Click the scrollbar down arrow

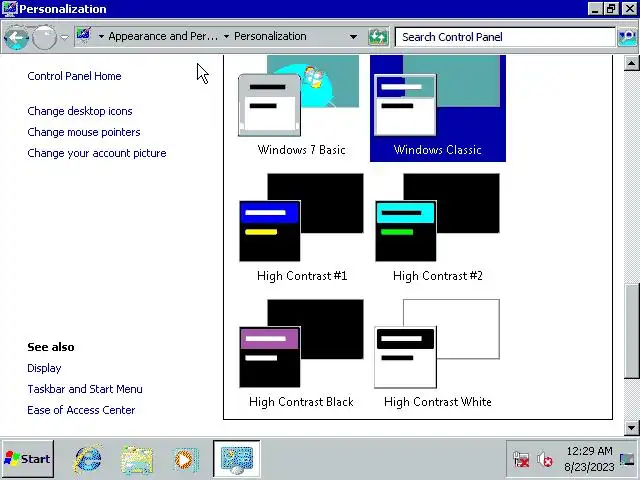631,428
